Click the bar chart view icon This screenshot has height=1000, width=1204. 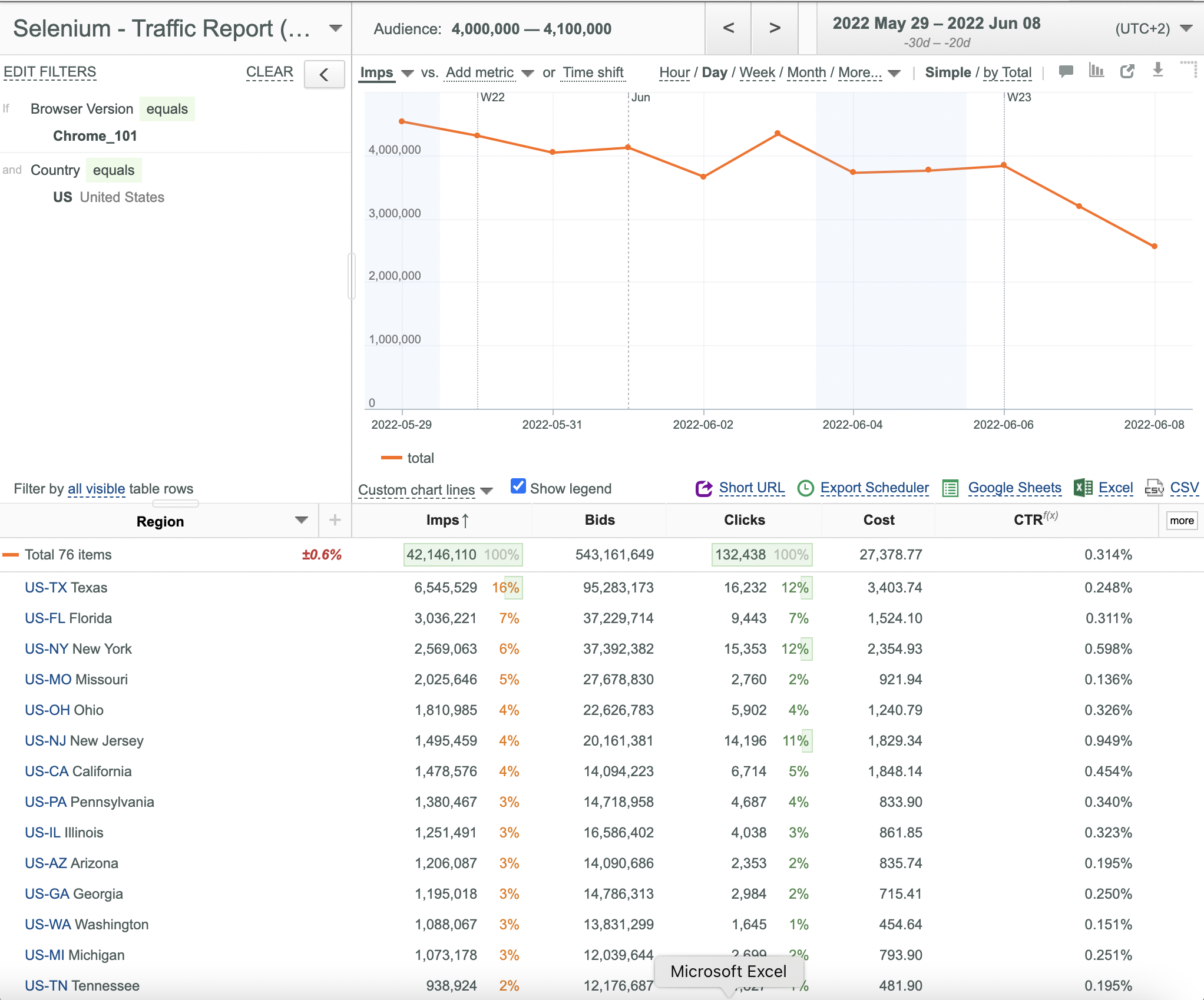click(1096, 71)
